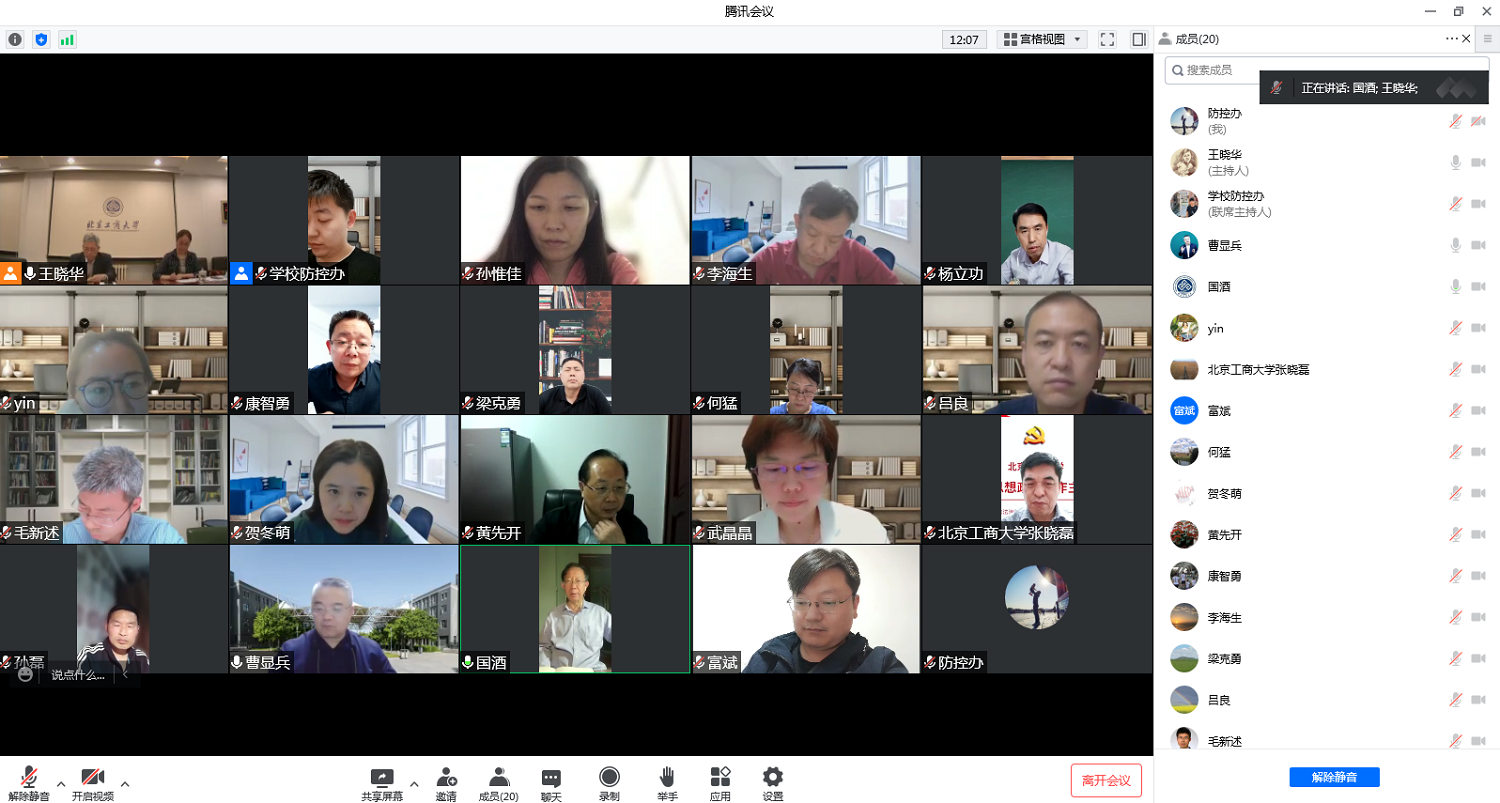Expand the 宫格视图 layout dropdown
The image size is (1500, 803).
(x=1077, y=40)
